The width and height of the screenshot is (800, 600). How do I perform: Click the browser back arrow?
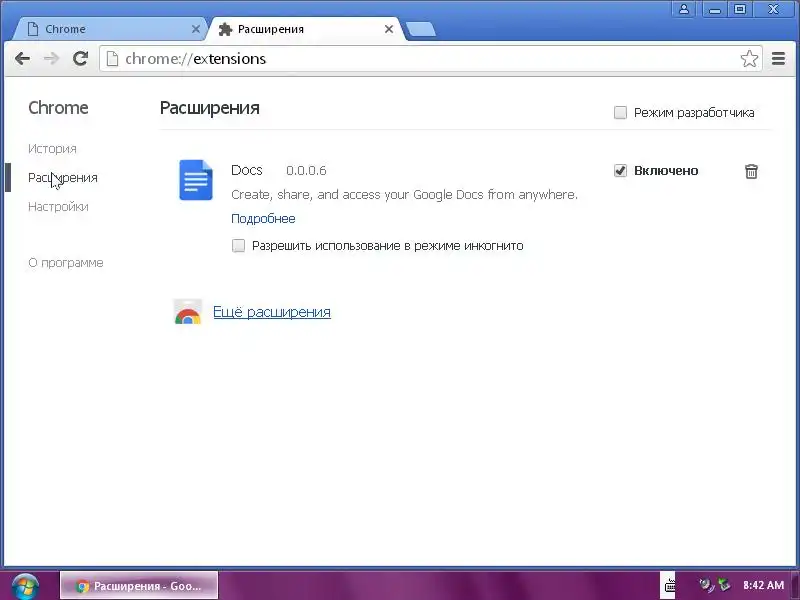22,59
